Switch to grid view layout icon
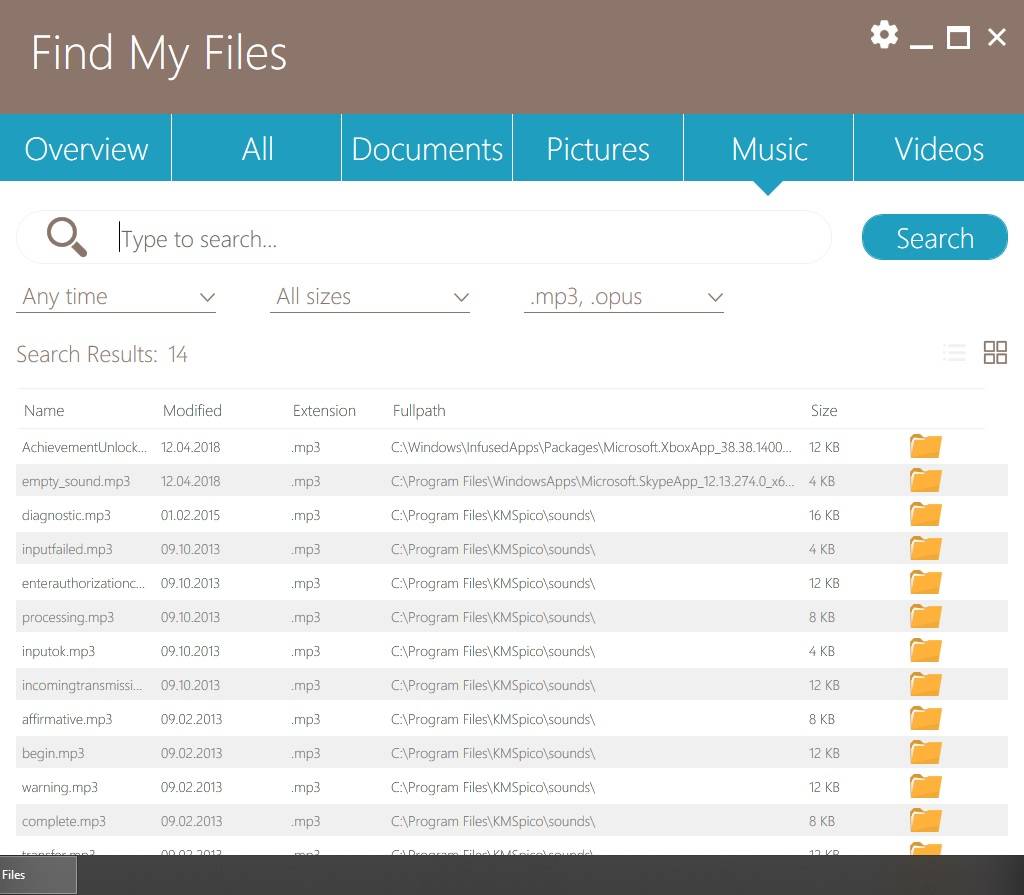Viewport: 1024px width, 895px height. (995, 353)
